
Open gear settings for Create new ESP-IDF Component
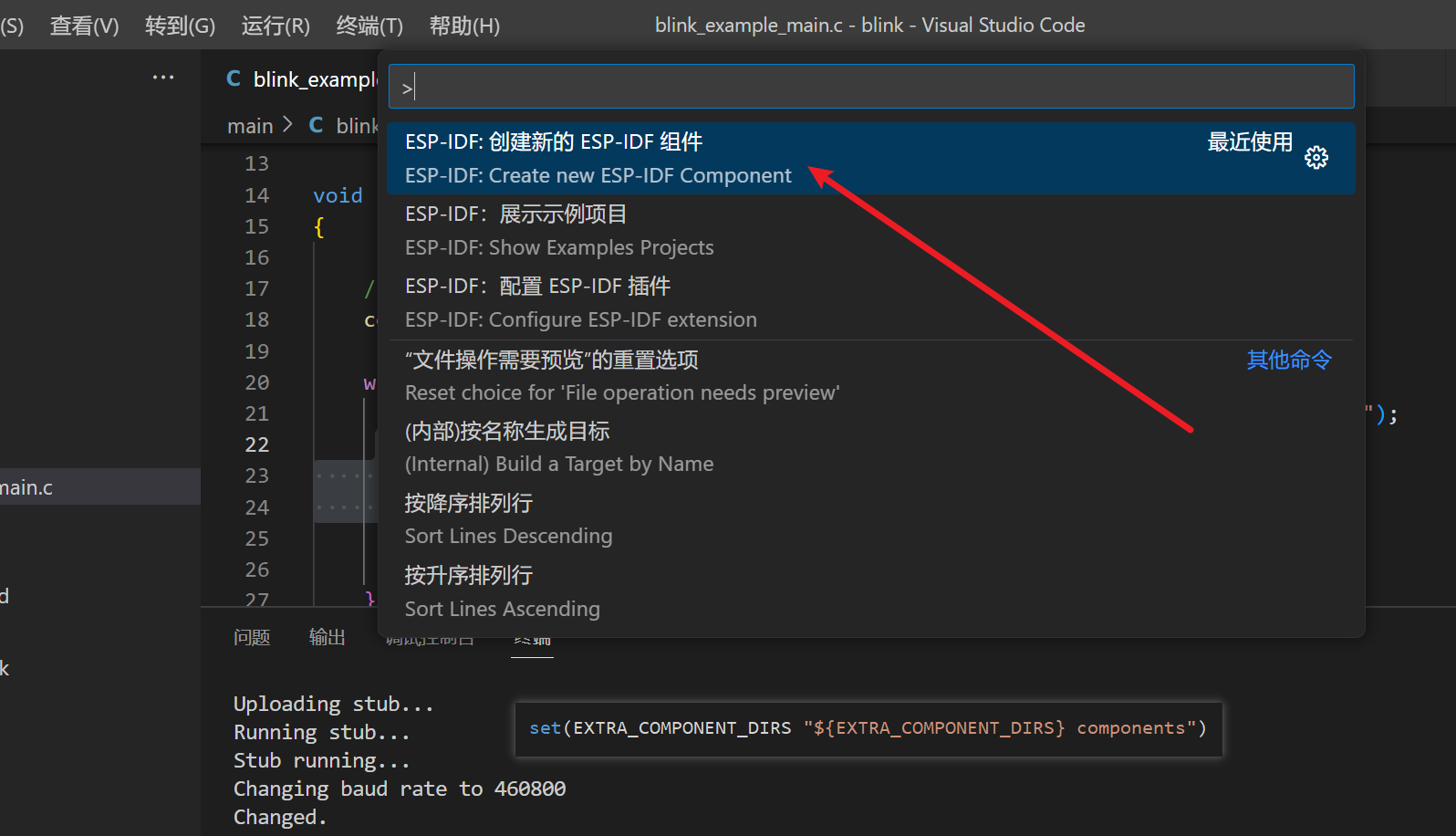click(1316, 158)
